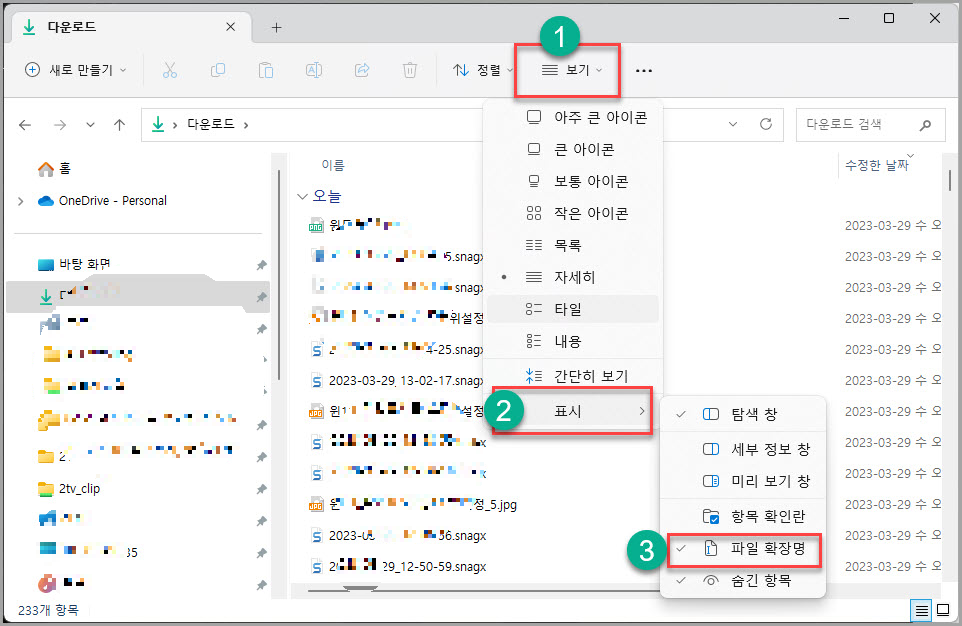Image resolution: width=962 pixels, height=626 pixels.
Task: Click the Paste icon
Action: click(265, 70)
